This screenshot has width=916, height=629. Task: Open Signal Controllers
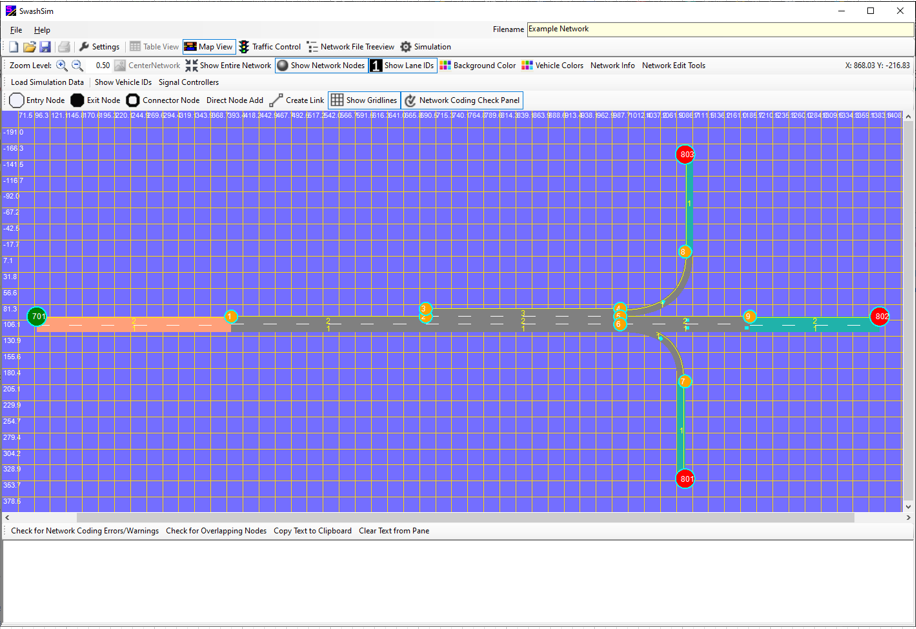click(x=189, y=82)
